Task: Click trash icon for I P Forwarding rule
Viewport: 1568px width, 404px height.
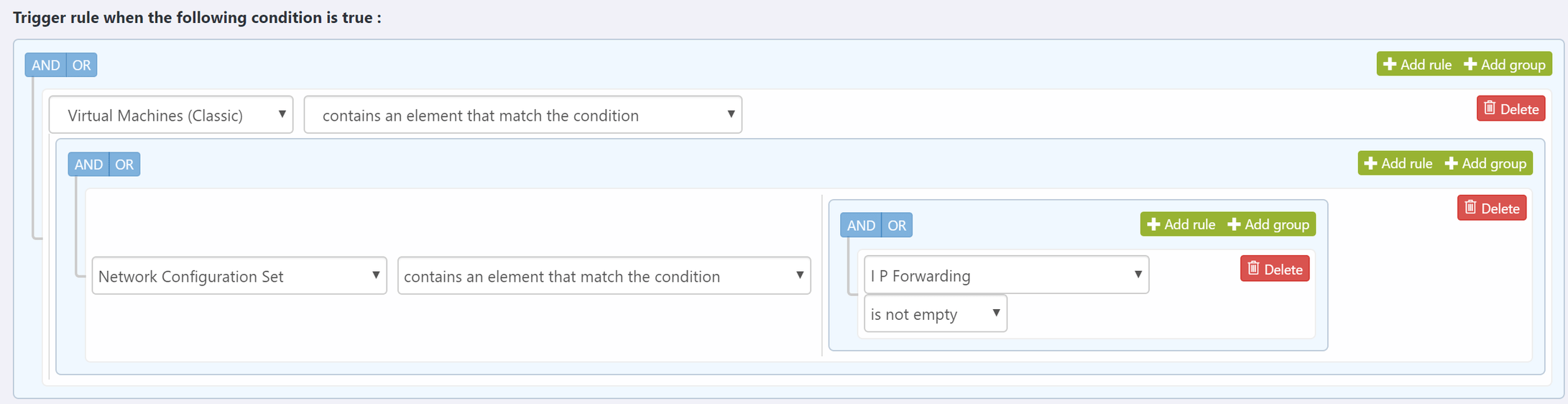Action: [1253, 269]
